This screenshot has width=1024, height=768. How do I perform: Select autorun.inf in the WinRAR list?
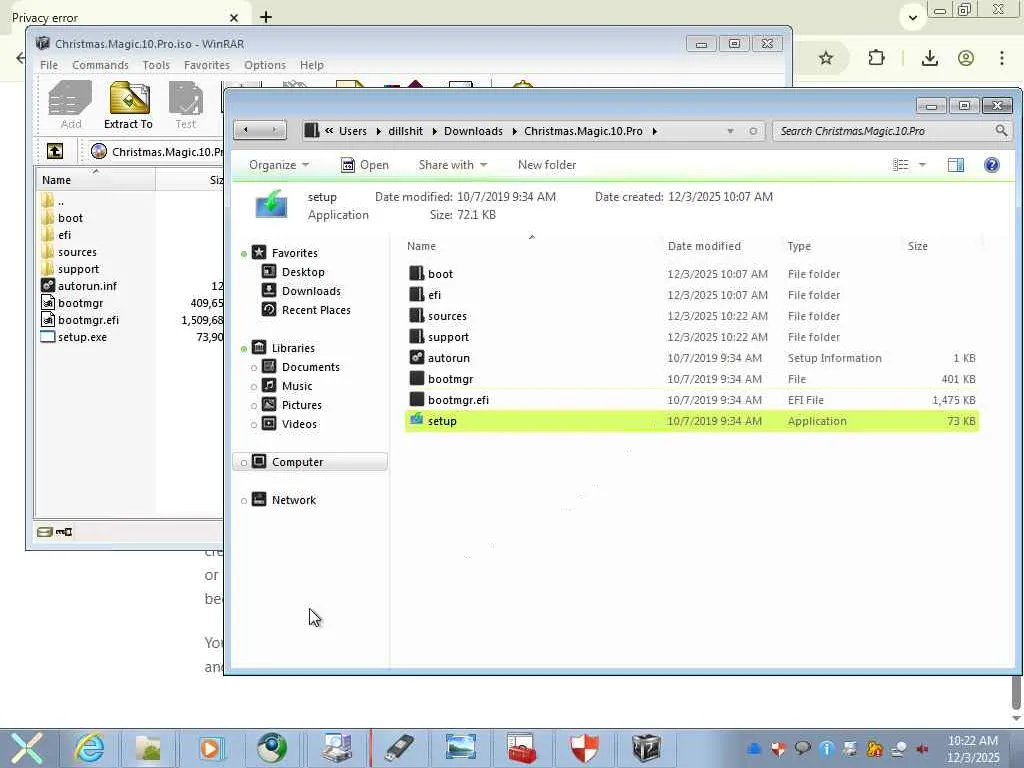pos(87,286)
